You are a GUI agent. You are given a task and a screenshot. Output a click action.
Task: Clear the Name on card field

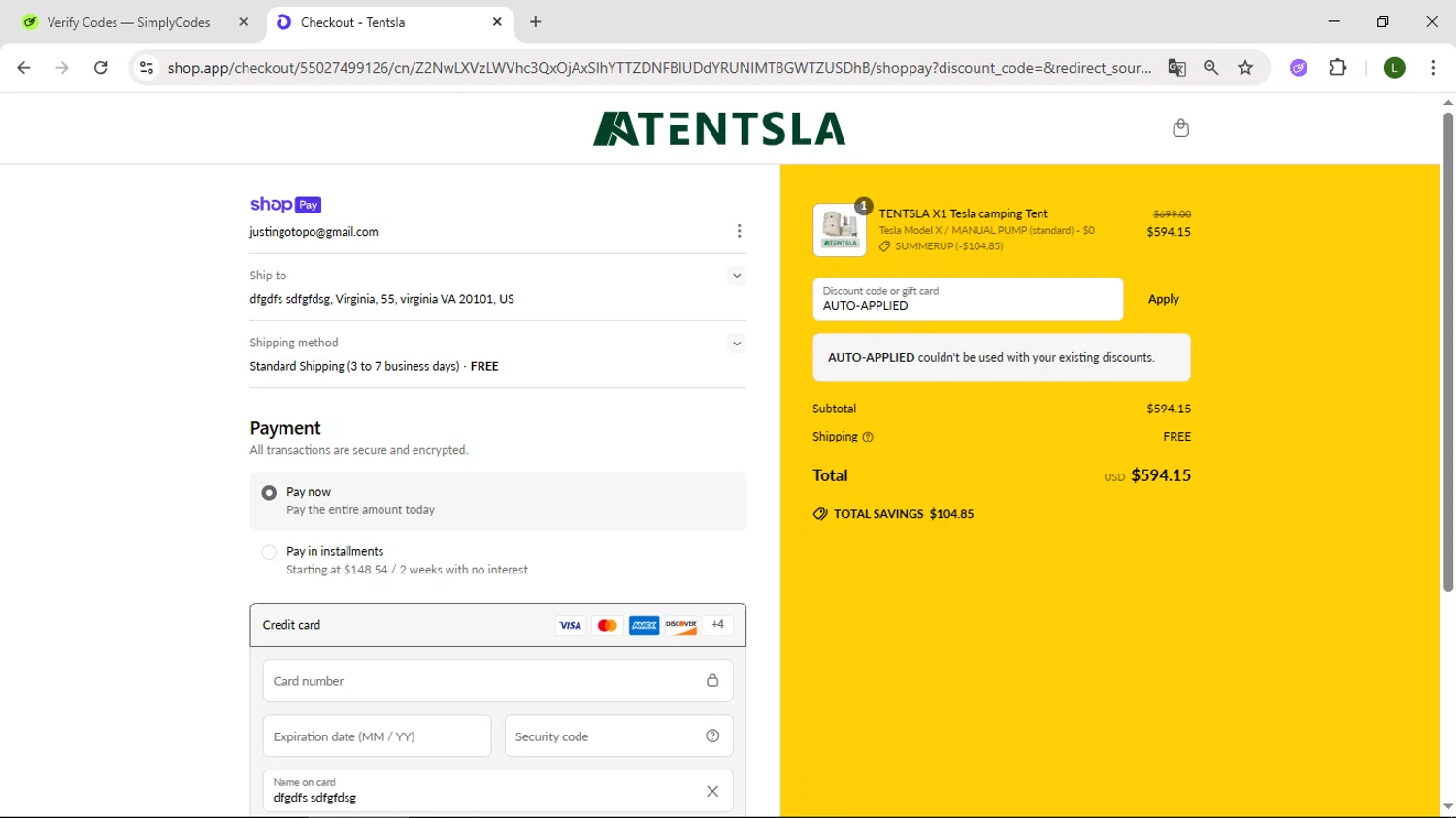[x=712, y=791]
